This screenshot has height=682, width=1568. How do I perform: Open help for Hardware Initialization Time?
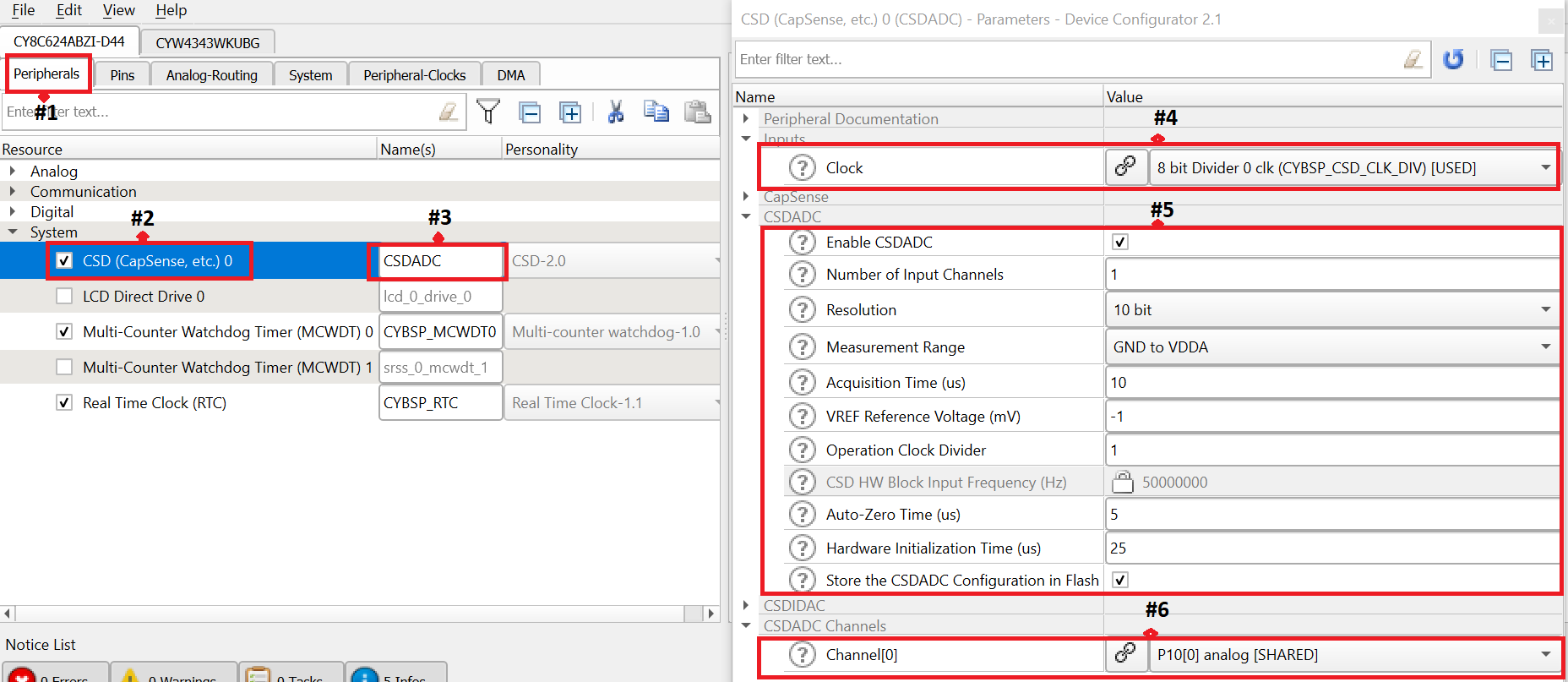[802, 548]
